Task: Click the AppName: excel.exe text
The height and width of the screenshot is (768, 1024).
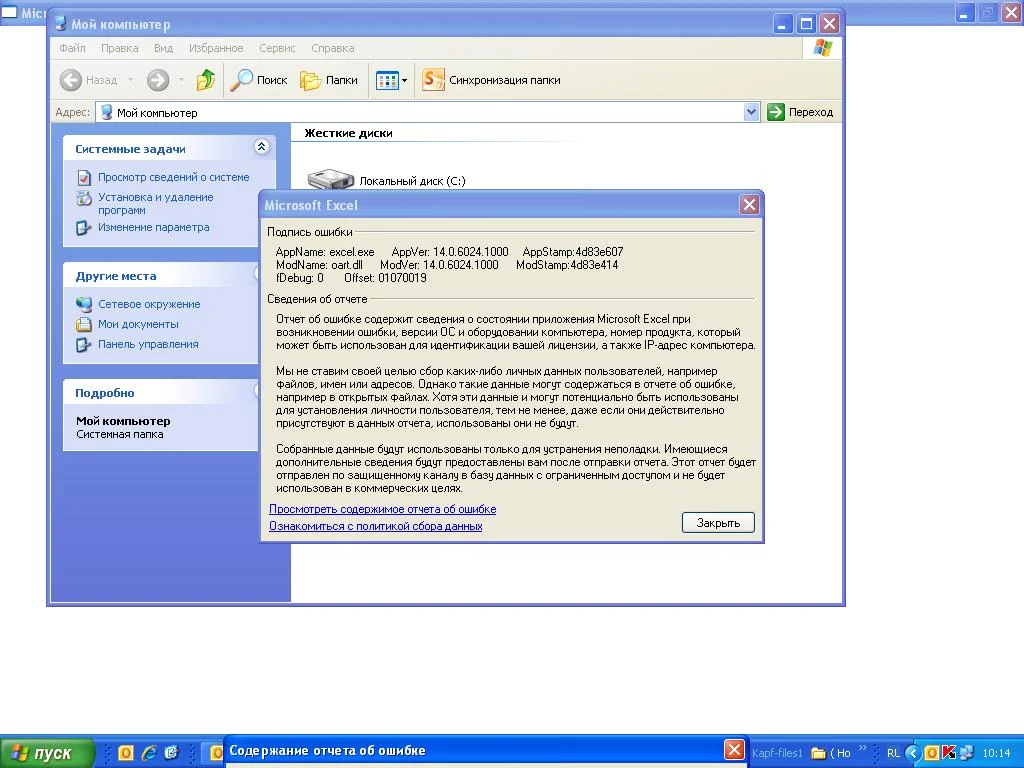Action: click(325, 252)
